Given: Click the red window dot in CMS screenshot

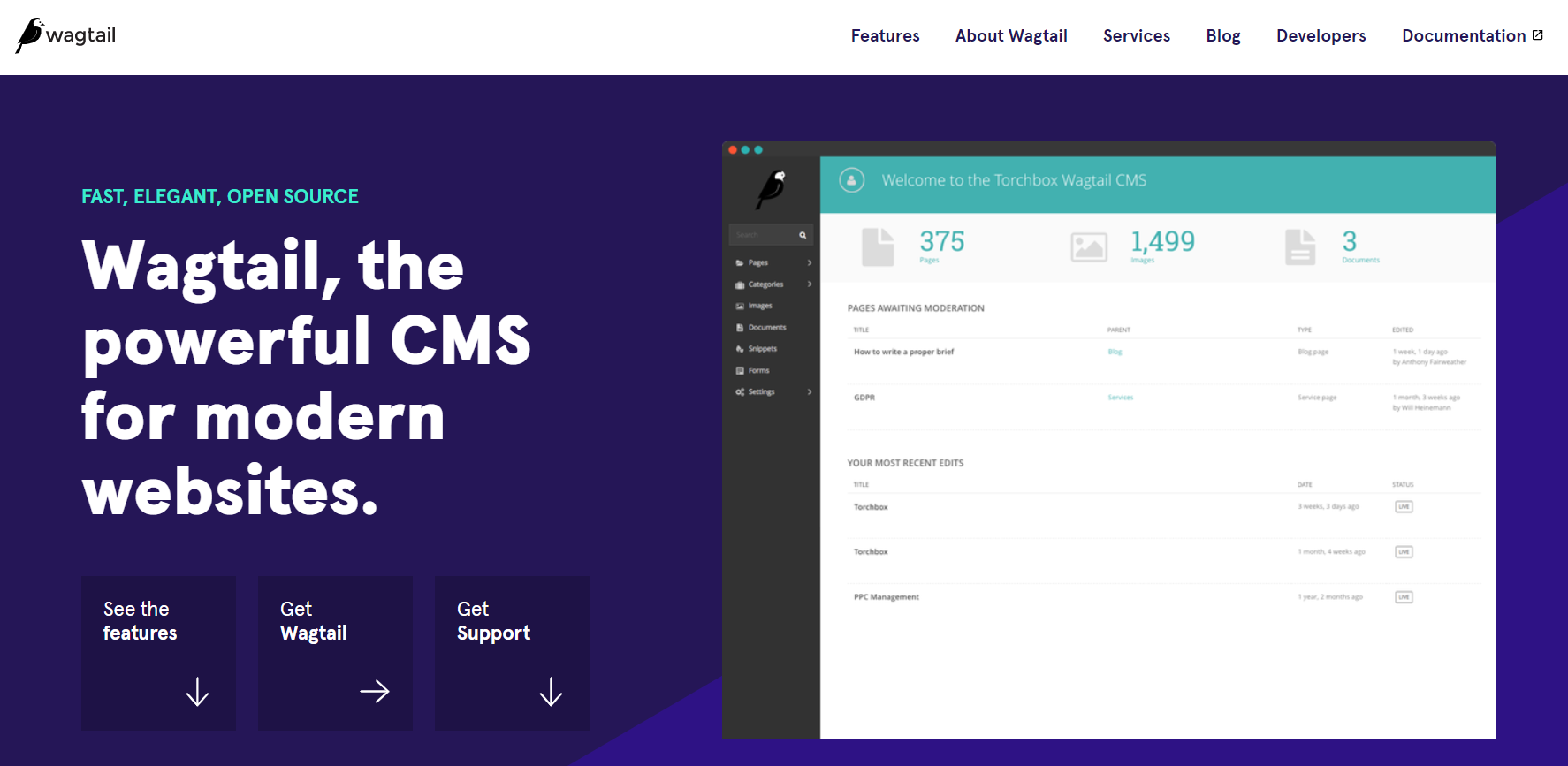Looking at the screenshot, I should (x=733, y=150).
